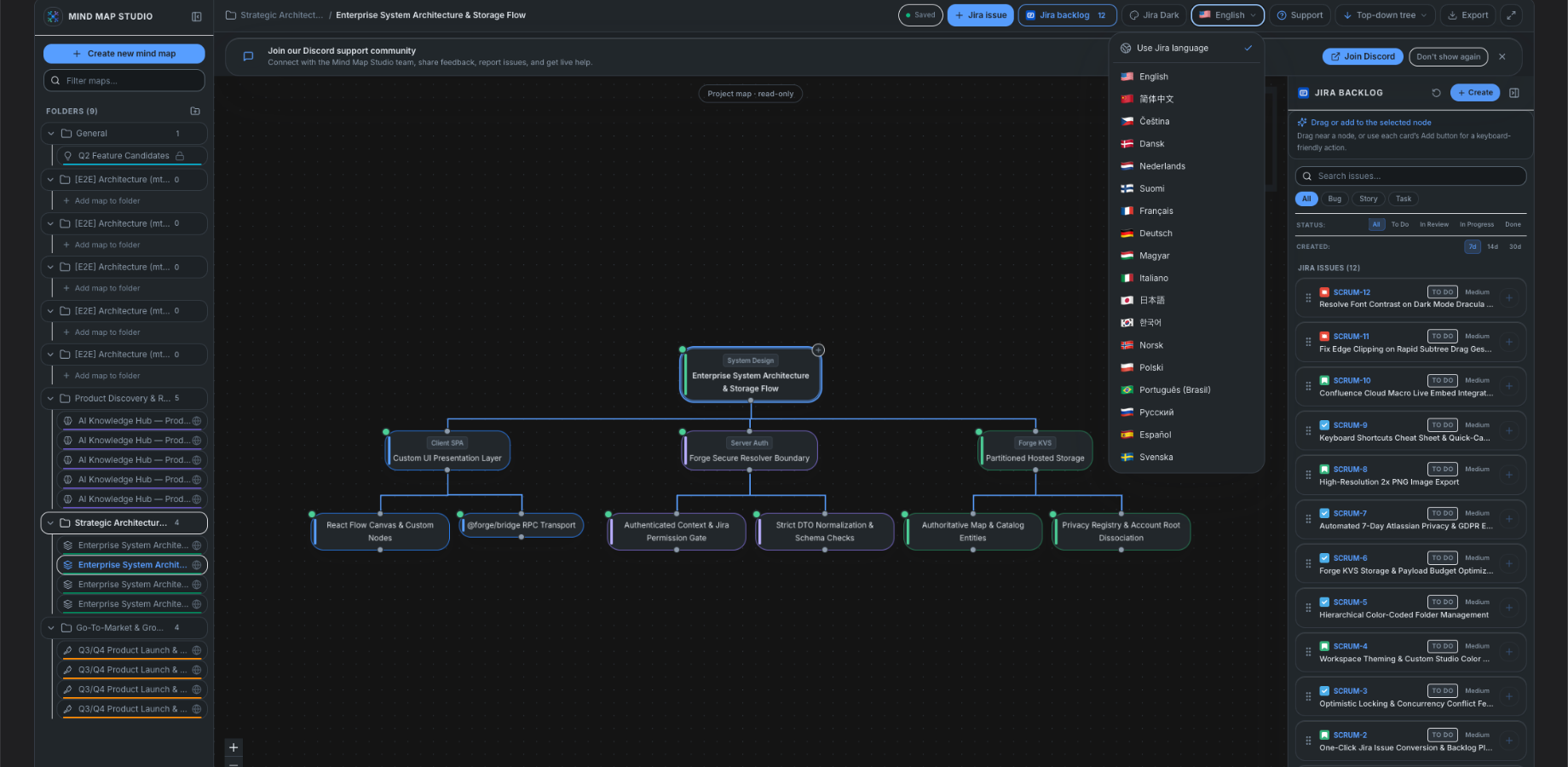Add SCRUM-10 issue to the selected node
Viewport: 1568px width, 767px height.
click(x=1508, y=387)
